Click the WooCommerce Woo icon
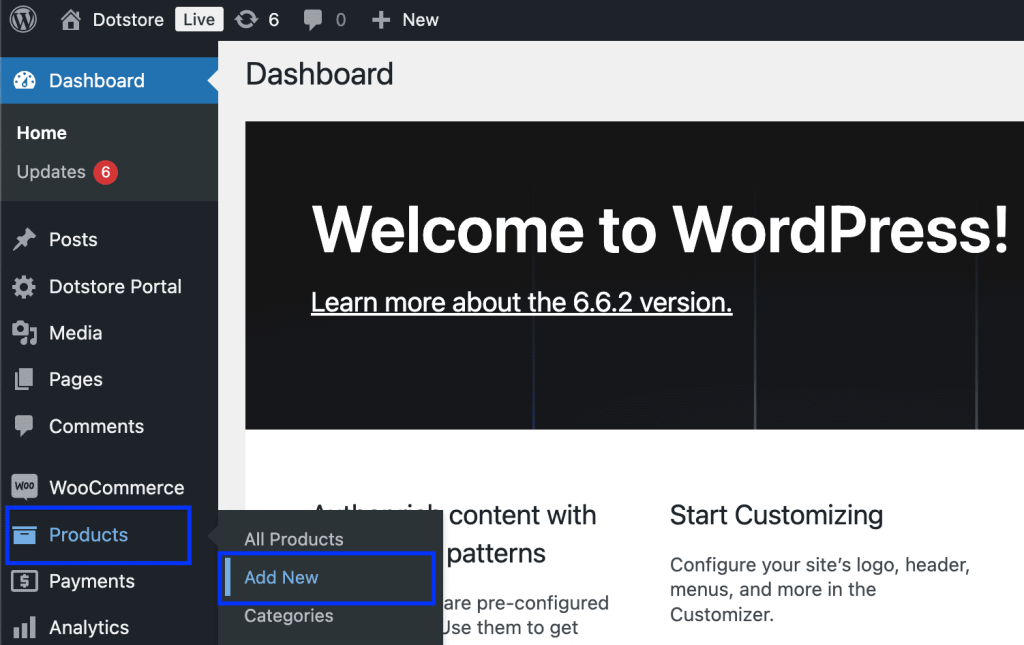 click(x=24, y=486)
